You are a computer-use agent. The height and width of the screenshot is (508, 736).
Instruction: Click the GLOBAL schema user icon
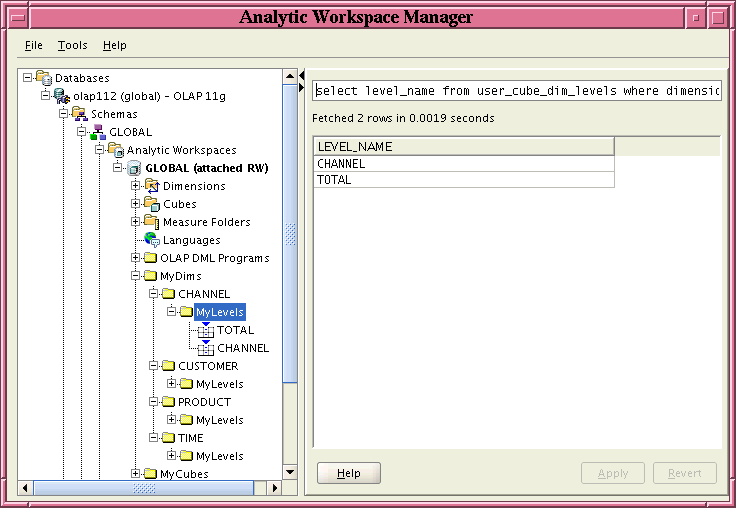[x=97, y=132]
